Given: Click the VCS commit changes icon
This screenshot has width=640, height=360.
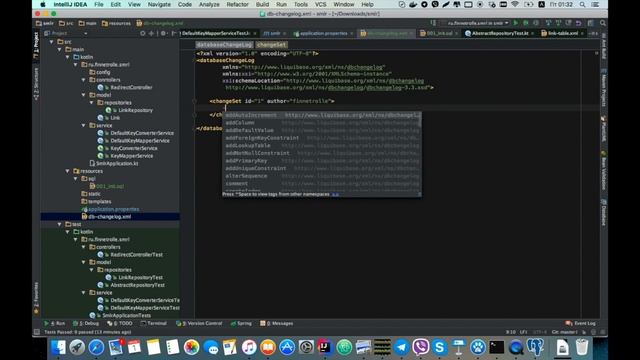Looking at the screenshot, I should tap(558, 23).
